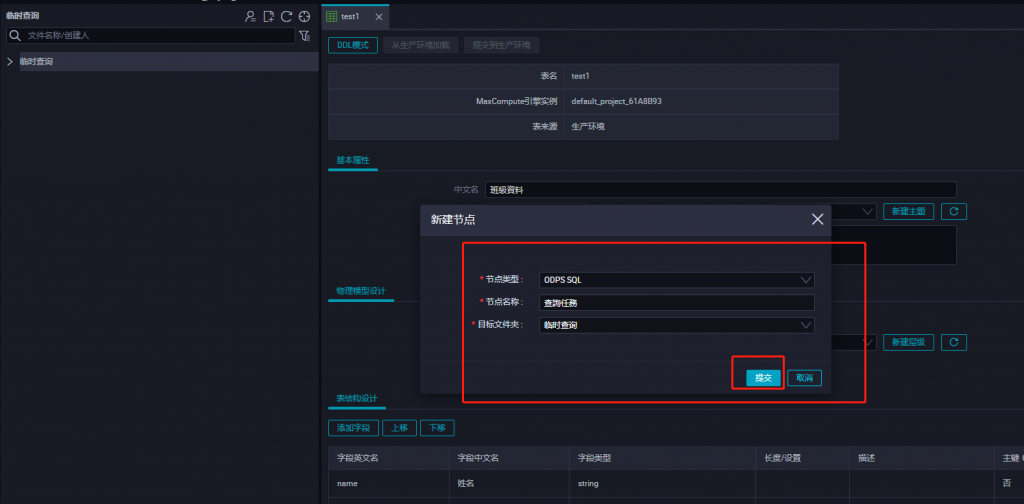This screenshot has height=504, width=1024.
Task: Click the string type cell
Action: 662,484
